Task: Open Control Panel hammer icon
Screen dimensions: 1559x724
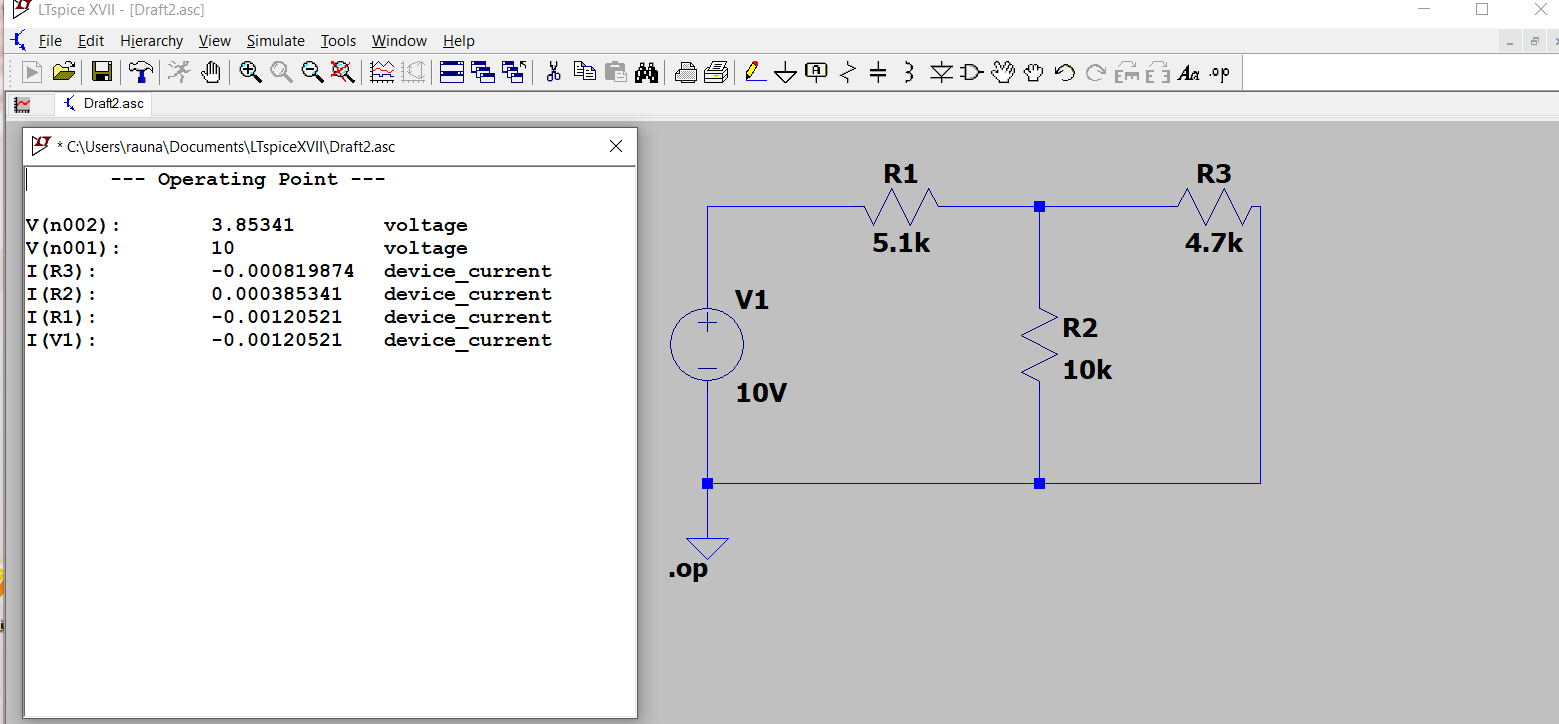Action: [142, 72]
